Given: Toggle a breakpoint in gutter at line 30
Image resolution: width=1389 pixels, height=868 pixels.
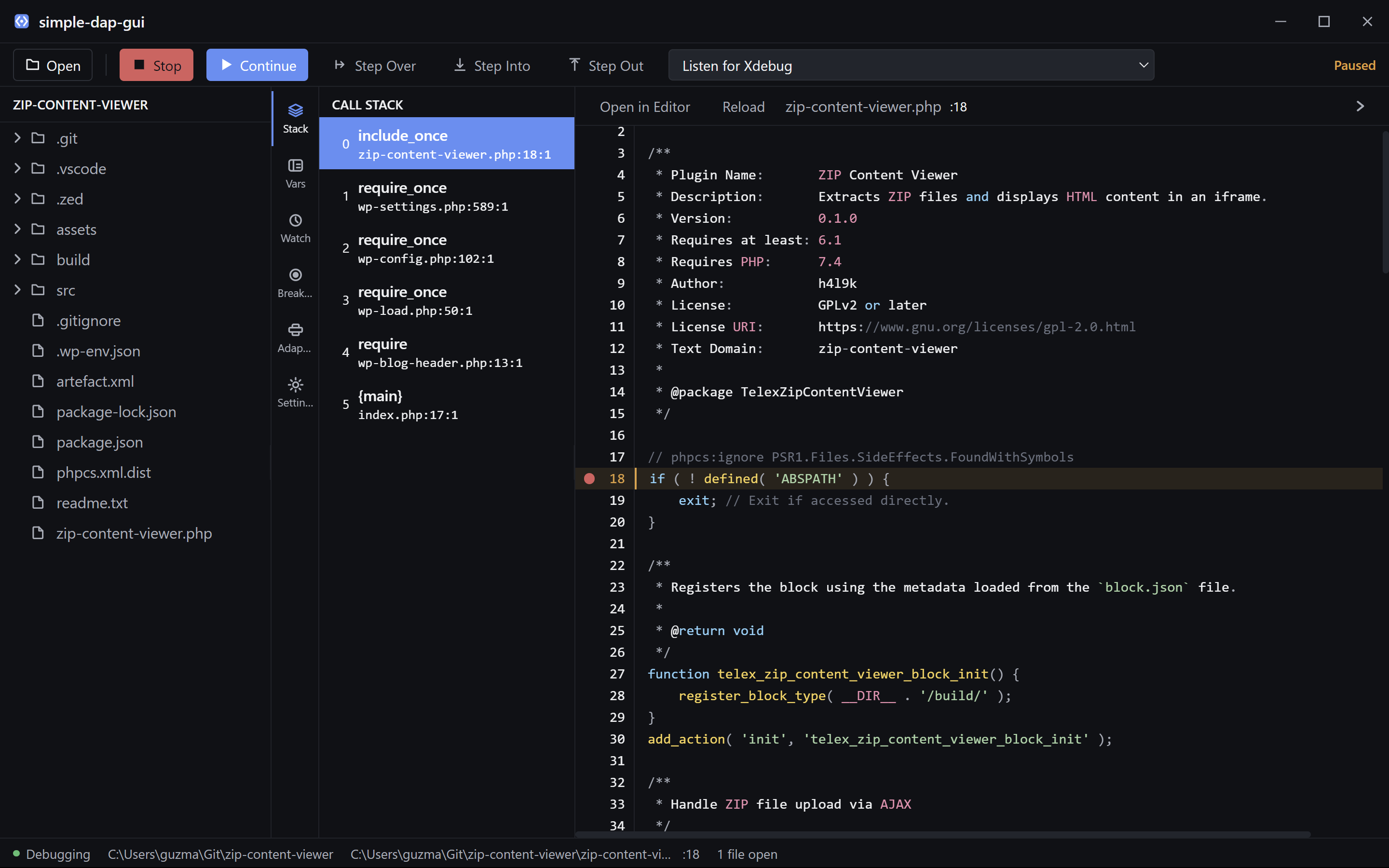Looking at the screenshot, I should point(589,739).
